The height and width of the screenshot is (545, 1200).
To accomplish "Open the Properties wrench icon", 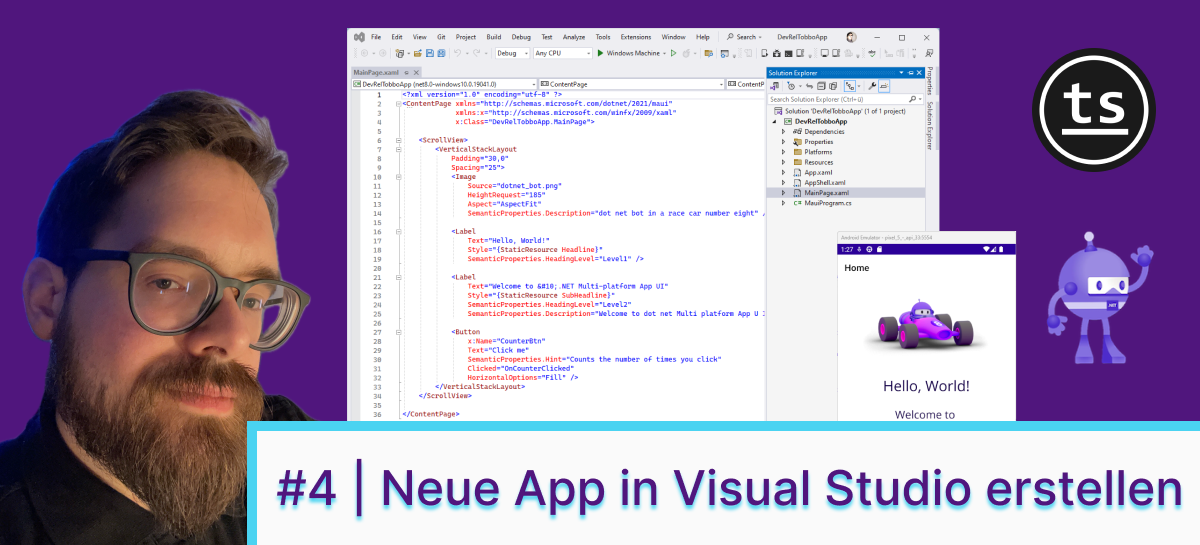I will 872,86.
